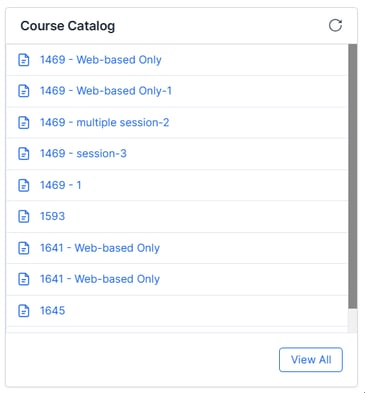
Task: Click the scrollbar track below the thumb
Action: click(x=352, y=320)
